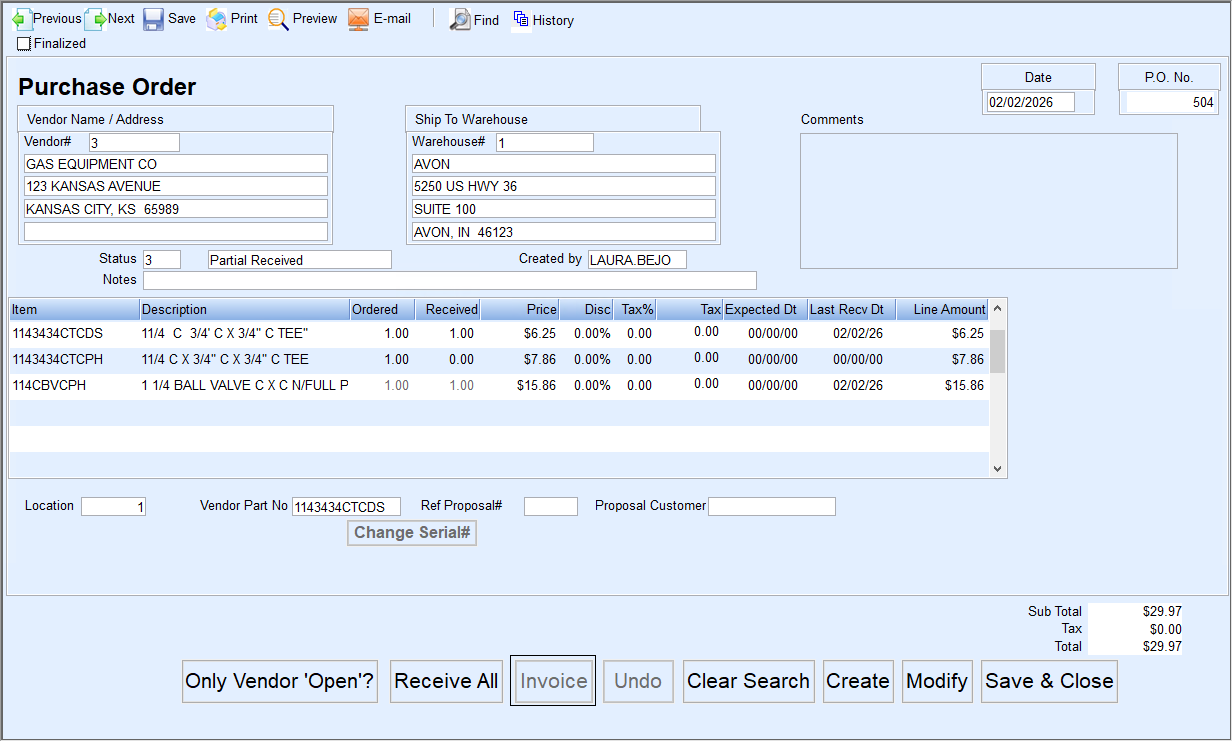Screen dimensions: 1232x741
Task: Open Preview with the magnifier icon
Action: tap(278, 19)
